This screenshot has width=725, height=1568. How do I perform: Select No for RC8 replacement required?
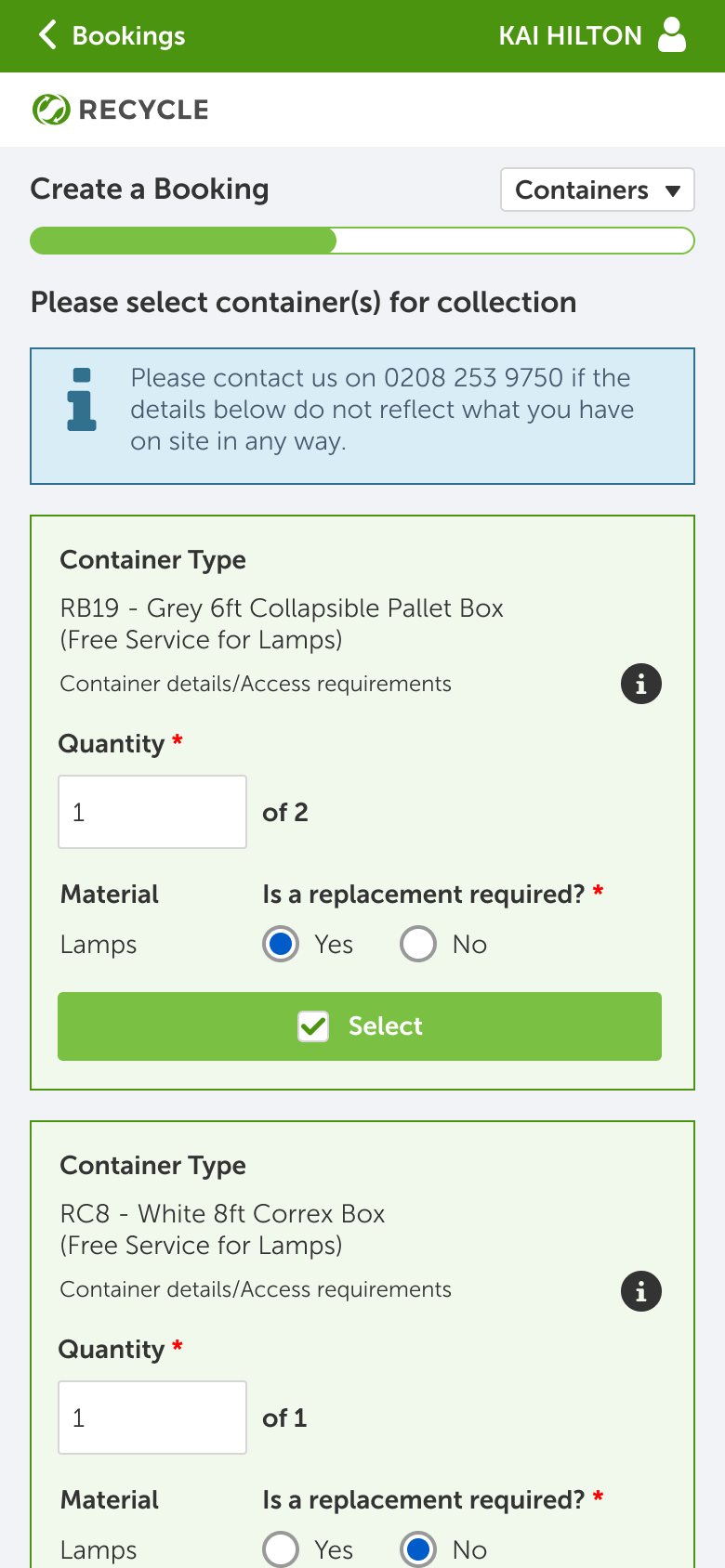point(418,1549)
